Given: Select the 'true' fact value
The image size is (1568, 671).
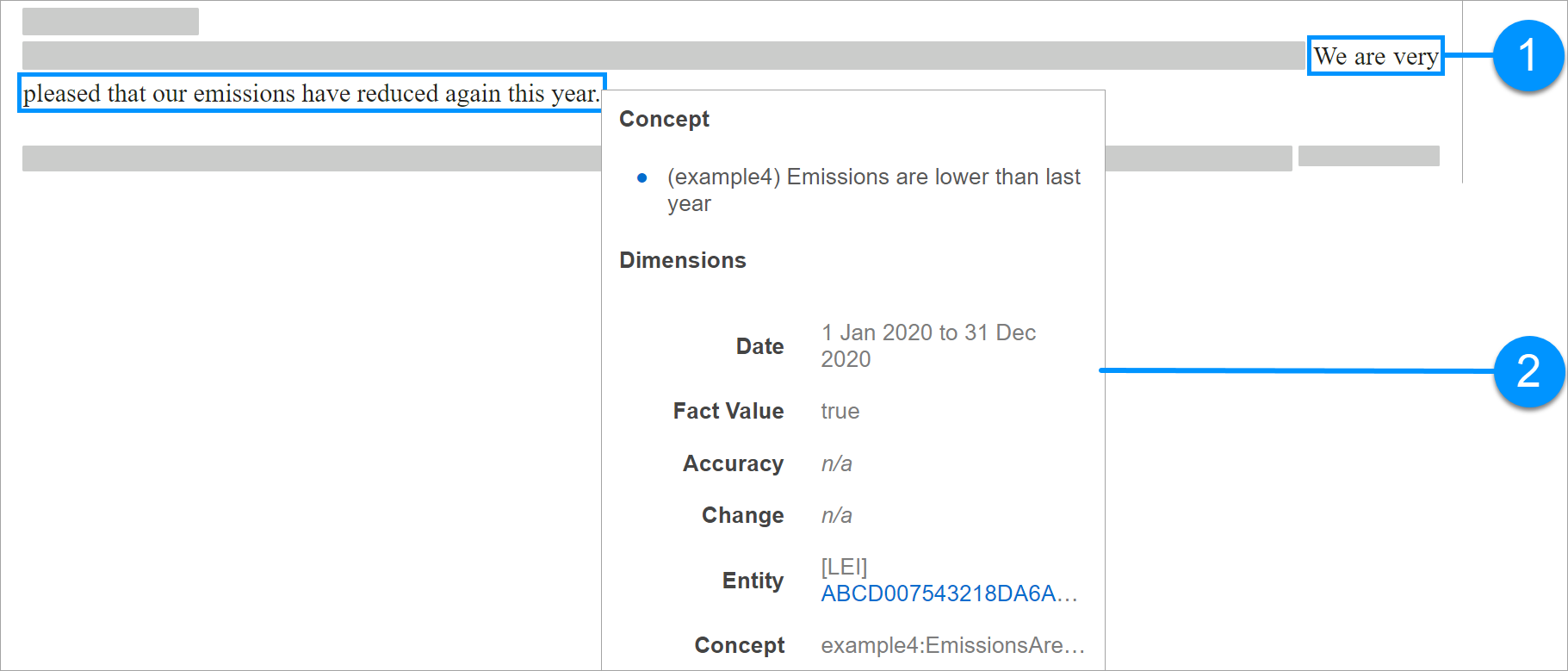Looking at the screenshot, I should coord(840,411).
